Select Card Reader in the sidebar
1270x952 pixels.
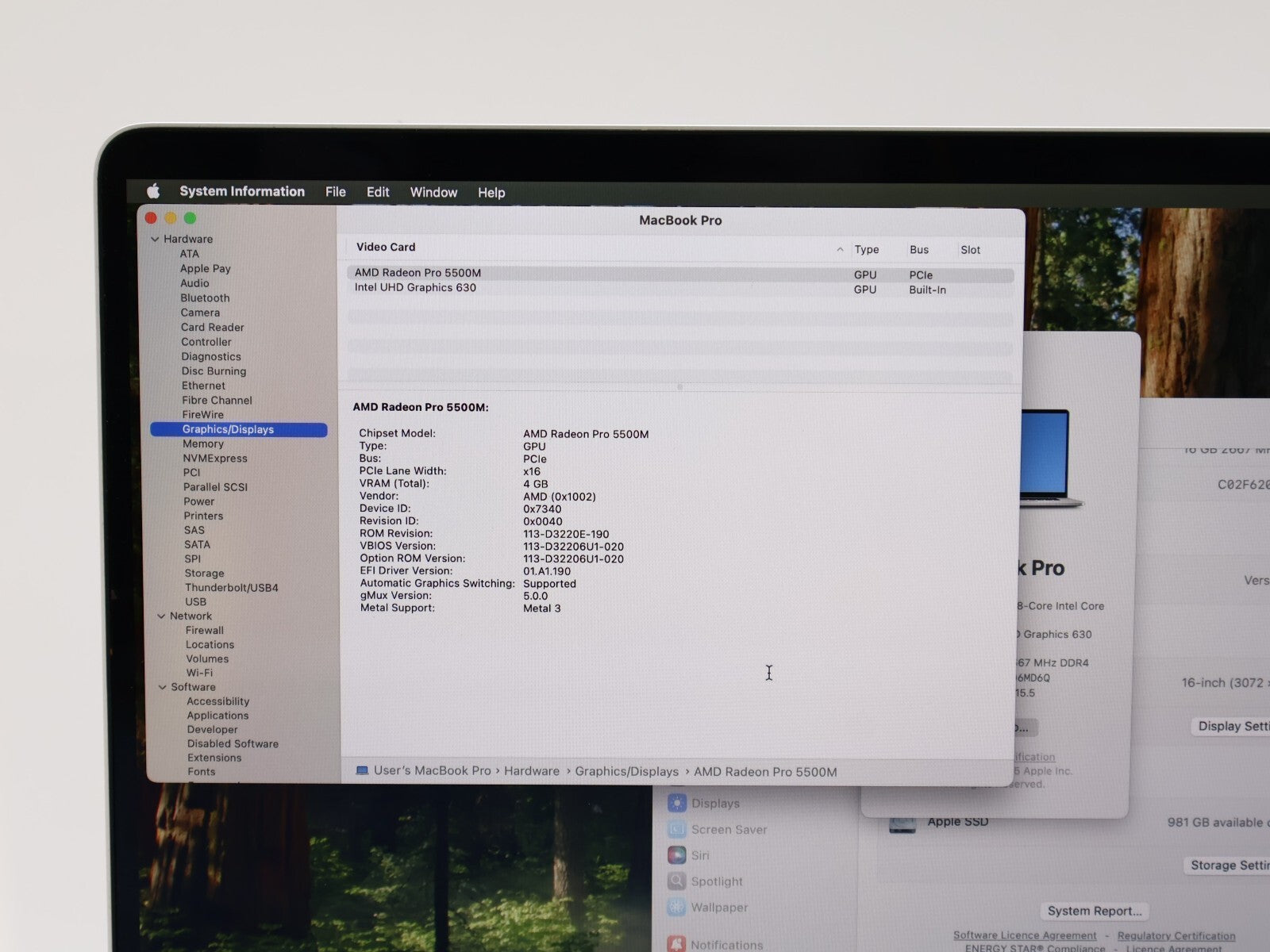pyautogui.click(x=212, y=328)
